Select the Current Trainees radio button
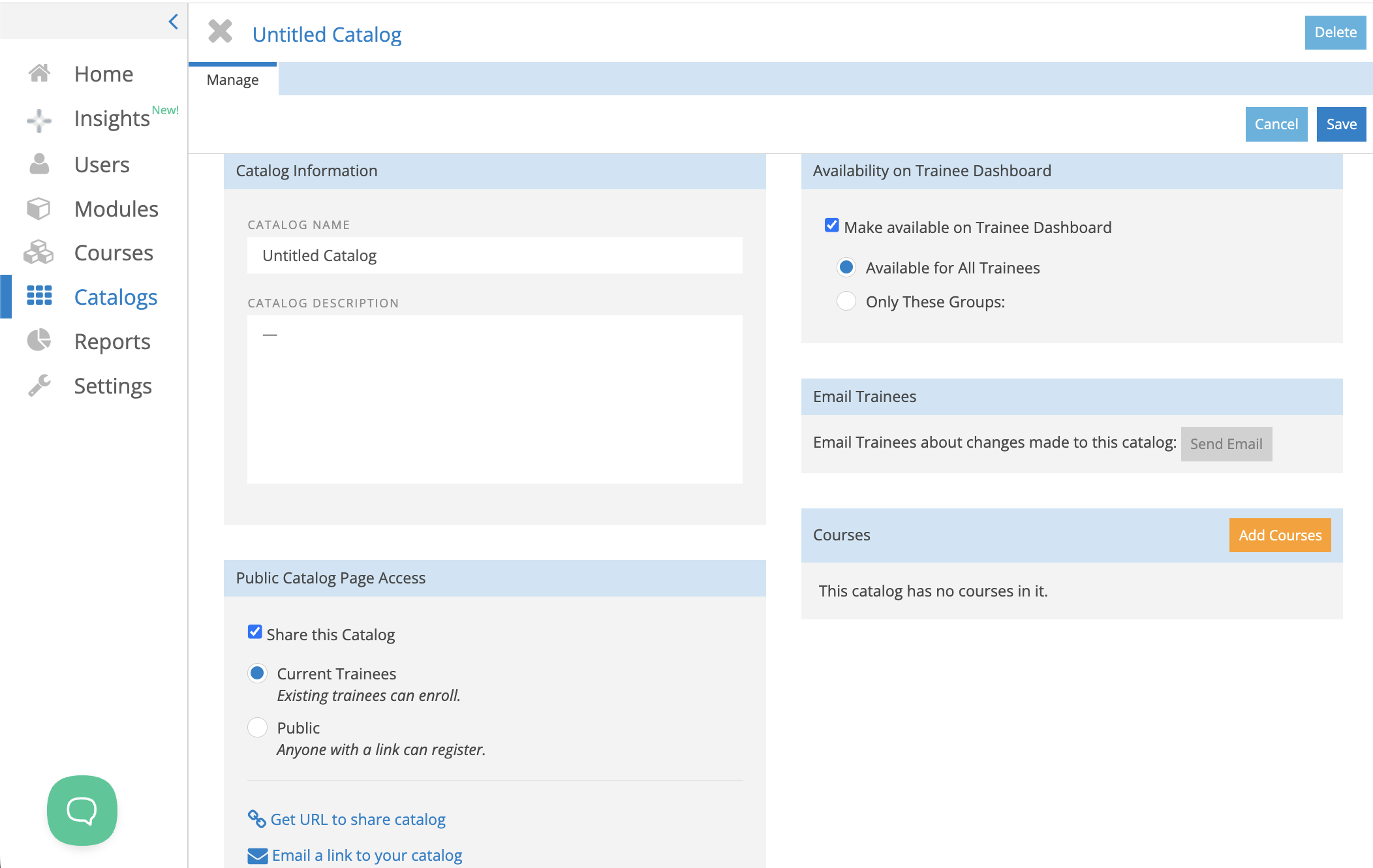The width and height of the screenshot is (1373, 868). [x=257, y=673]
